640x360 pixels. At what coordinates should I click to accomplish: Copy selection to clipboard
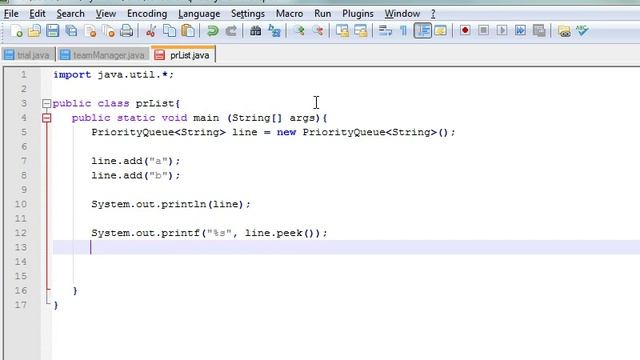(169, 31)
